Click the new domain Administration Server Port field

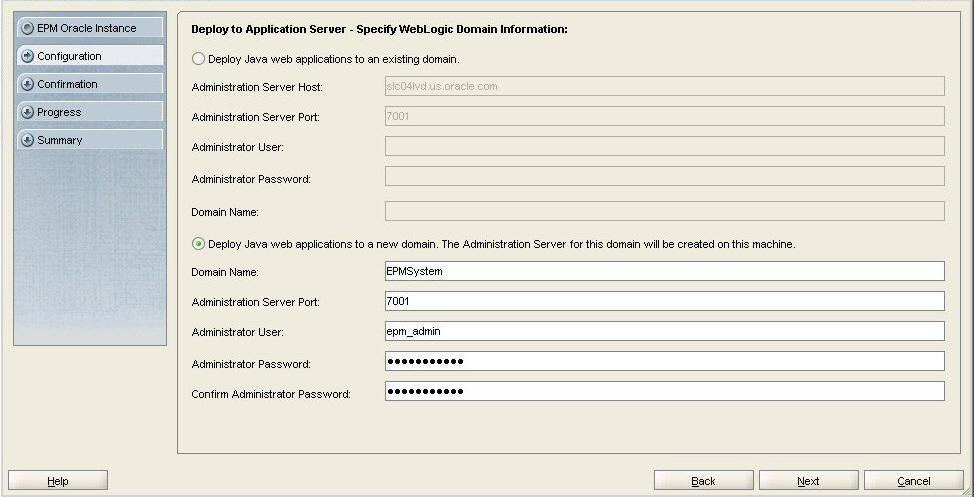pyautogui.click(x=665, y=301)
